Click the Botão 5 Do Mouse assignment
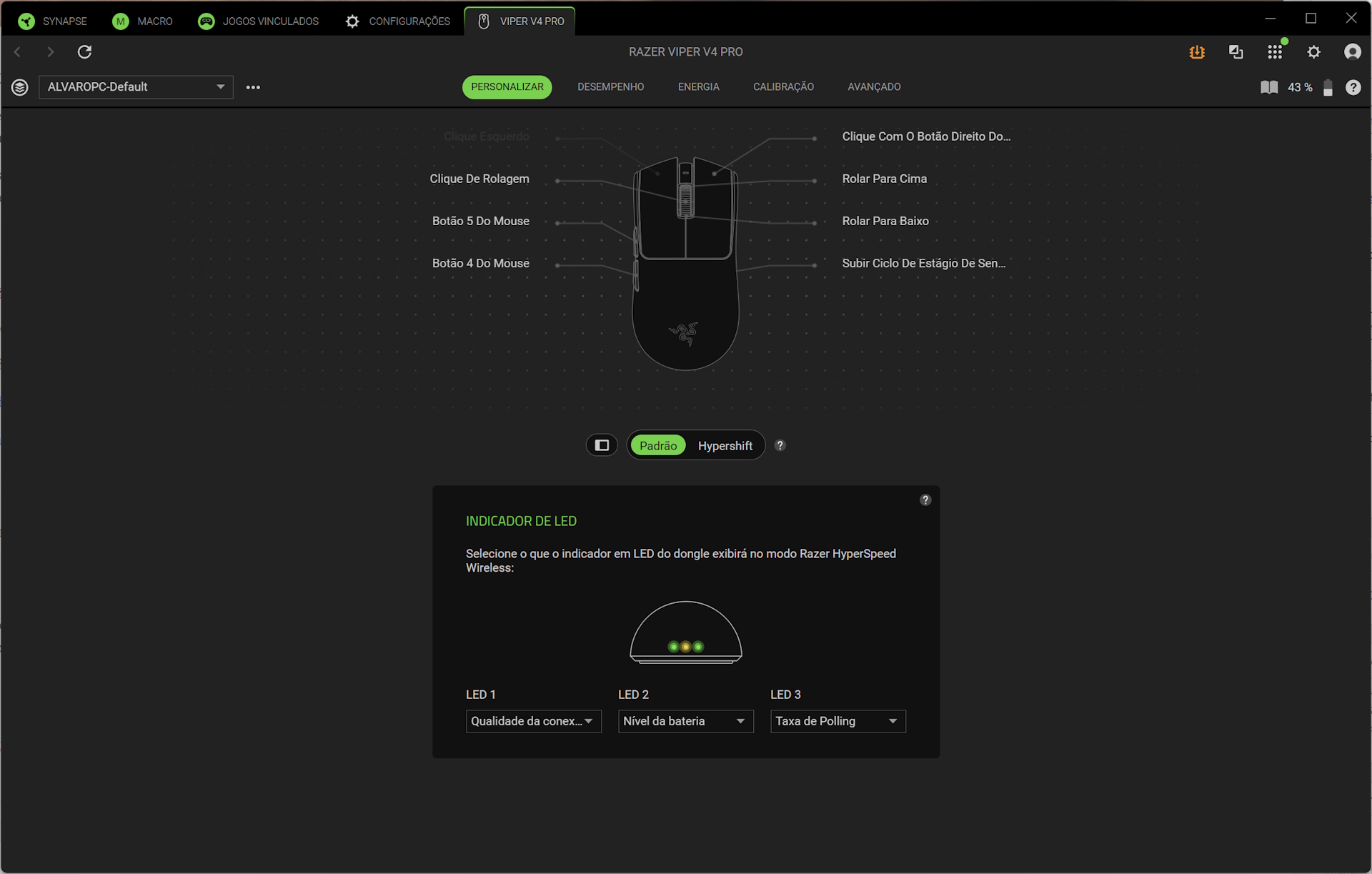 point(480,221)
